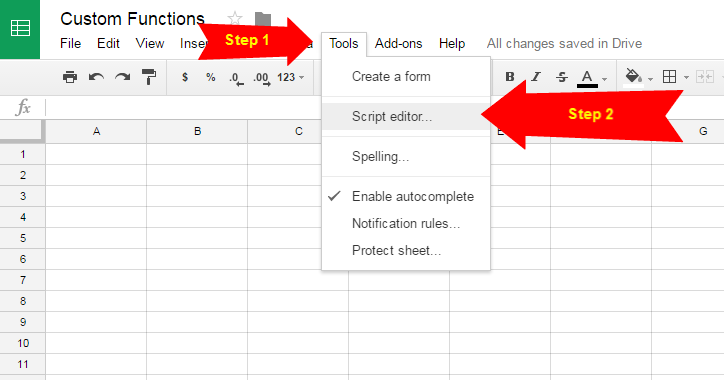Screen dimensions: 724x380
Task: Toggle Enable autocomplete option
Action: [406, 197]
